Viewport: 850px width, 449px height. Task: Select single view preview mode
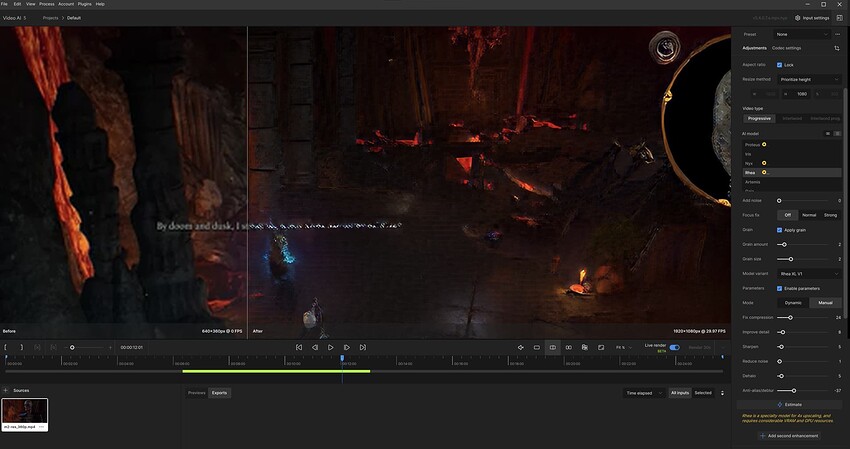[537, 347]
